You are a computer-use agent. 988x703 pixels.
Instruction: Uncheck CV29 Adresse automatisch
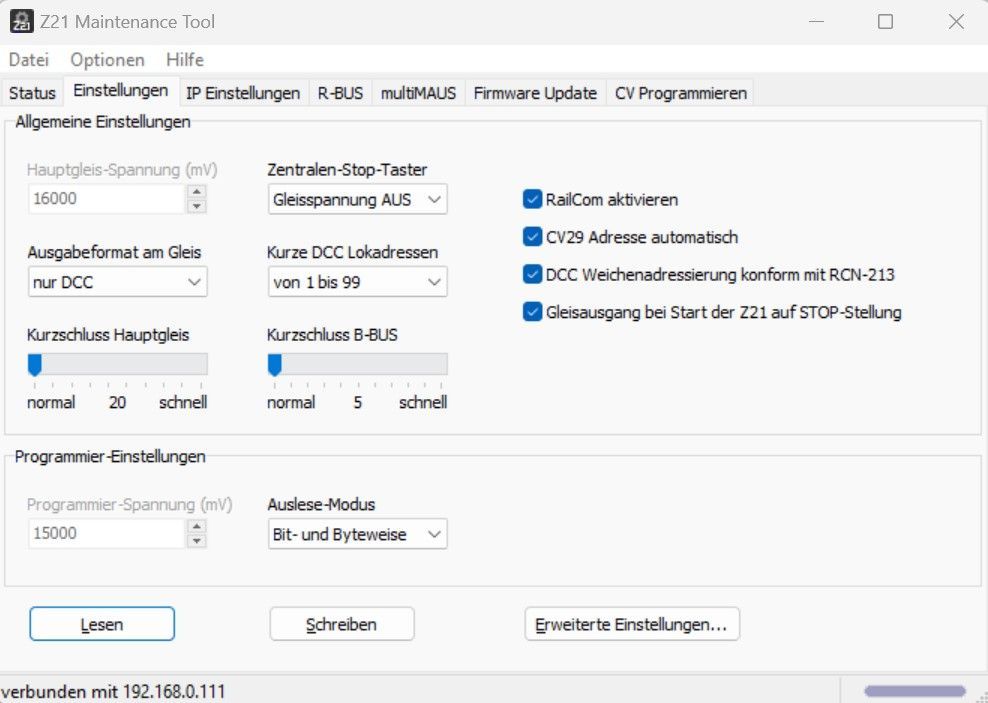tap(532, 237)
